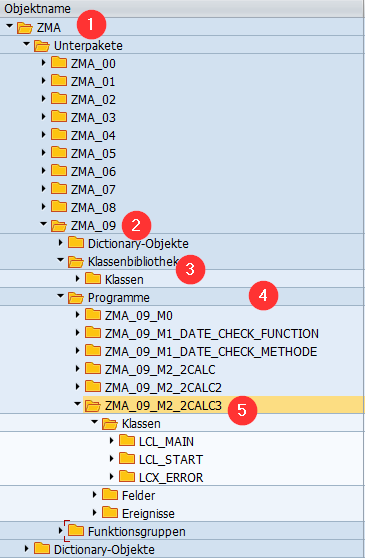Click the Felder folder icon

click(x=110, y=494)
